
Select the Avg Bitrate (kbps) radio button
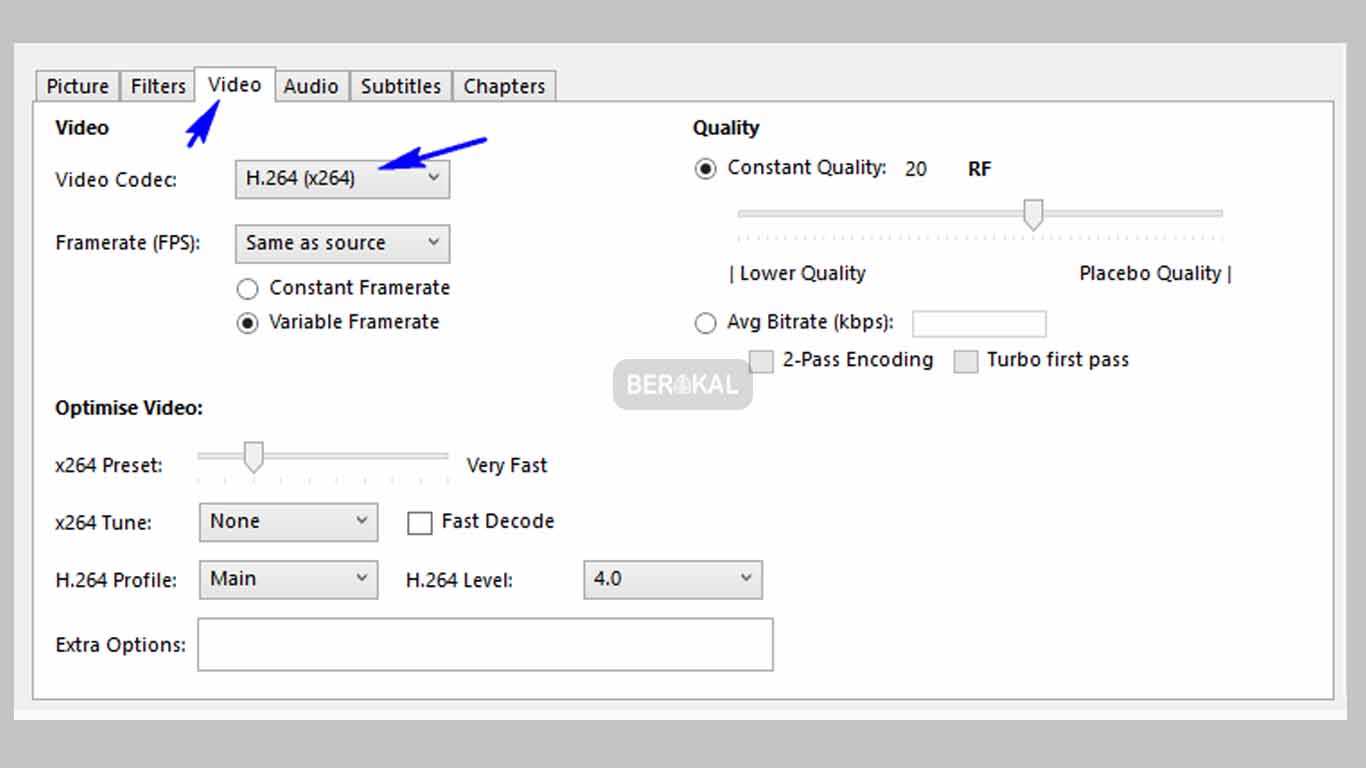click(706, 322)
